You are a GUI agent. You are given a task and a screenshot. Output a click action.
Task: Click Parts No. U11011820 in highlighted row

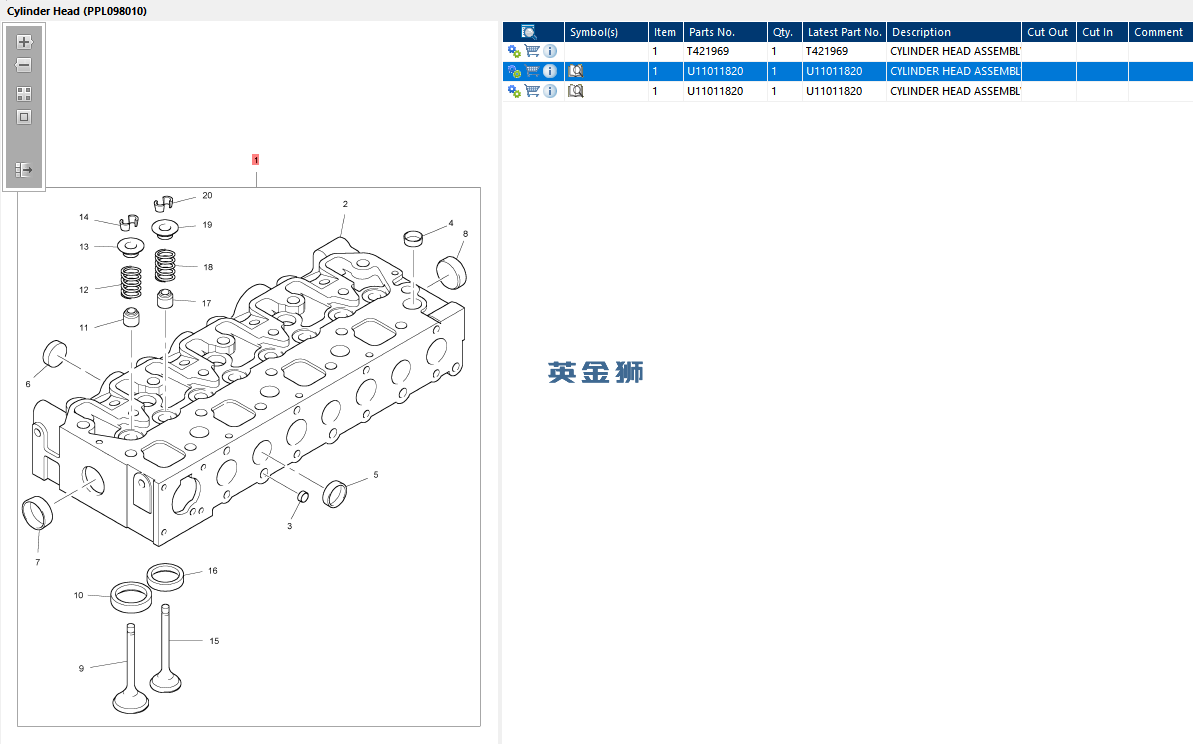(x=725, y=71)
